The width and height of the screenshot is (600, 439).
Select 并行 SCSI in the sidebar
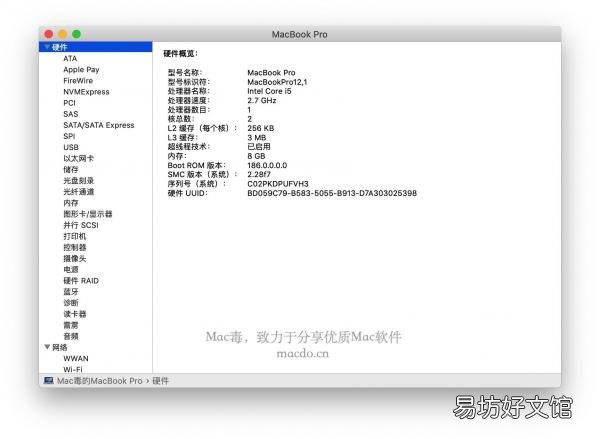81,225
